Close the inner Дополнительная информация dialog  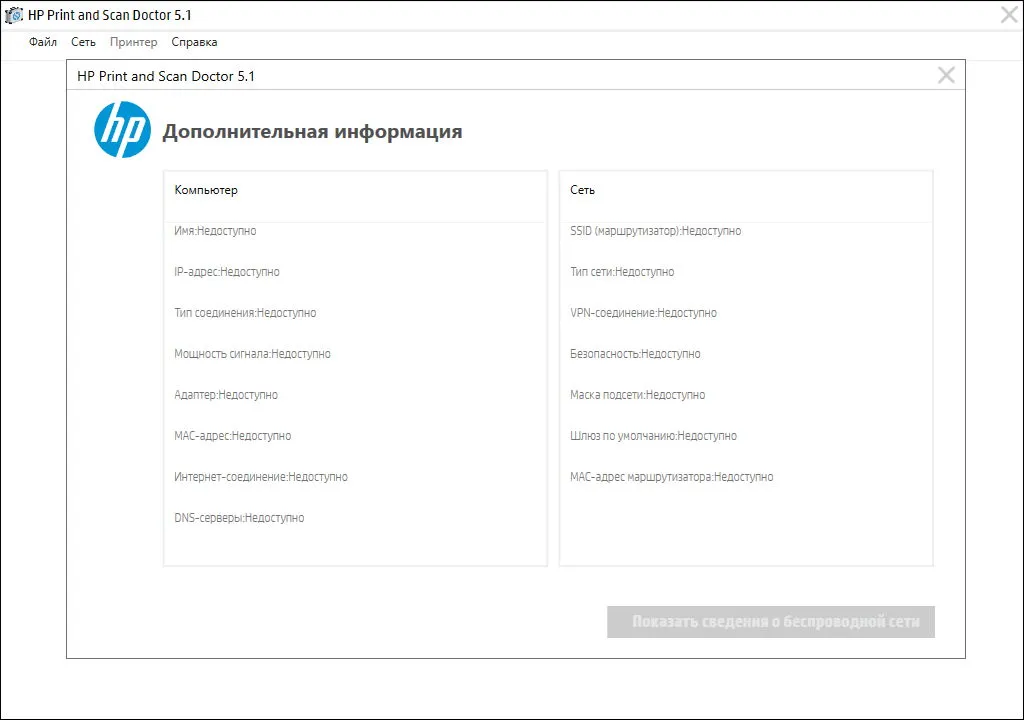(946, 75)
